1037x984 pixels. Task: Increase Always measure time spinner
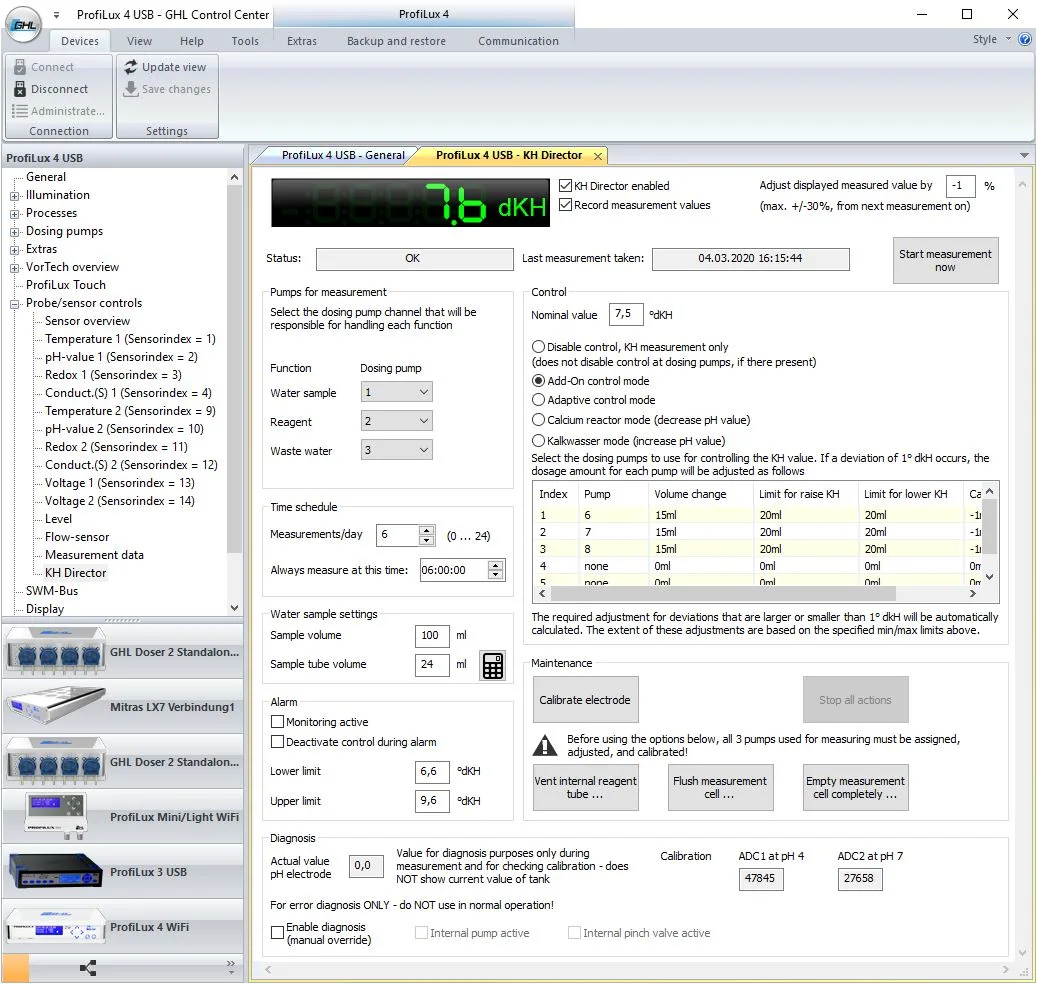pyautogui.click(x=496, y=565)
